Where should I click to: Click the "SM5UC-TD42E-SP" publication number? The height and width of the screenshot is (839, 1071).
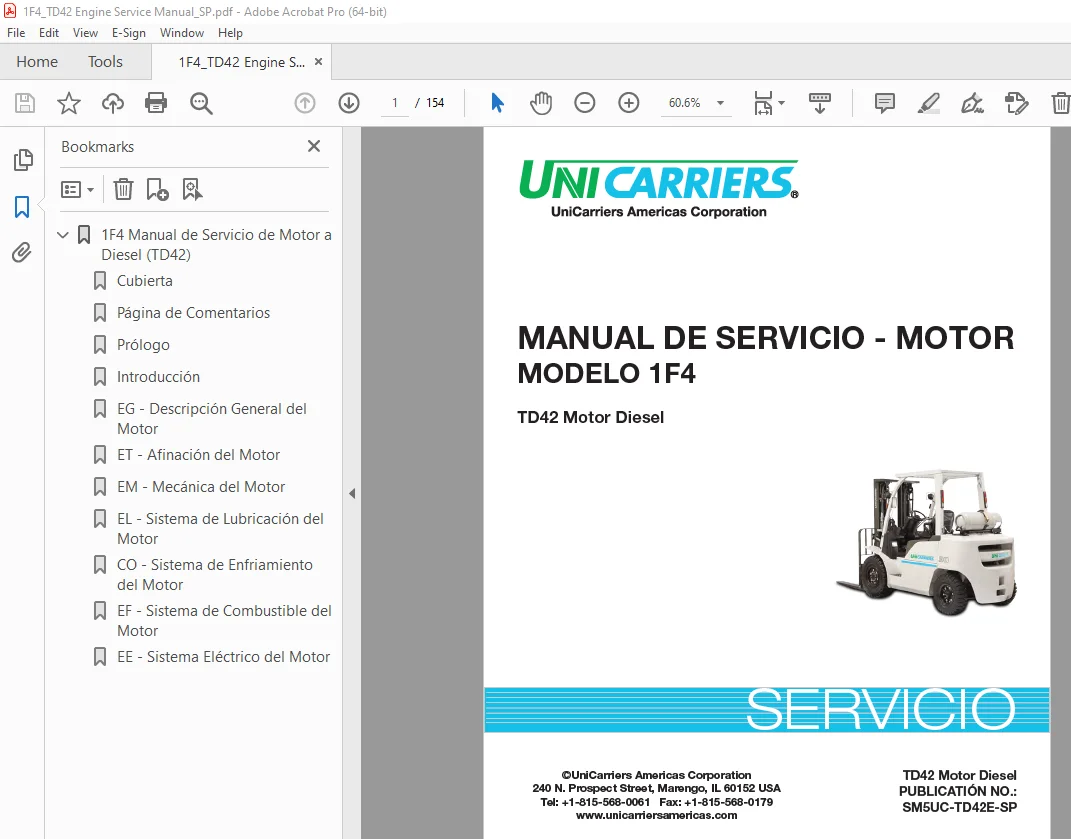coord(959,808)
